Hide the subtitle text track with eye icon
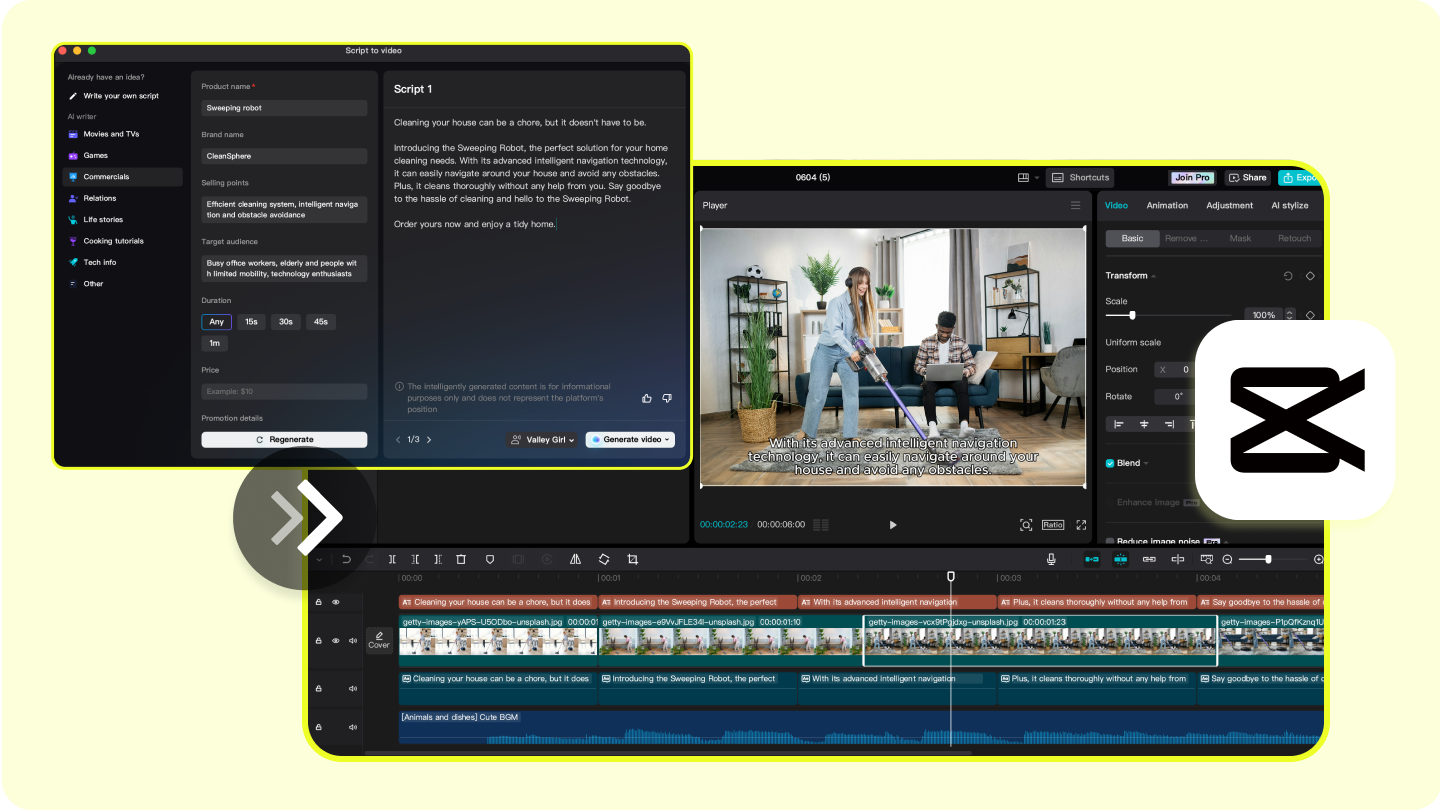 coord(335,602)
